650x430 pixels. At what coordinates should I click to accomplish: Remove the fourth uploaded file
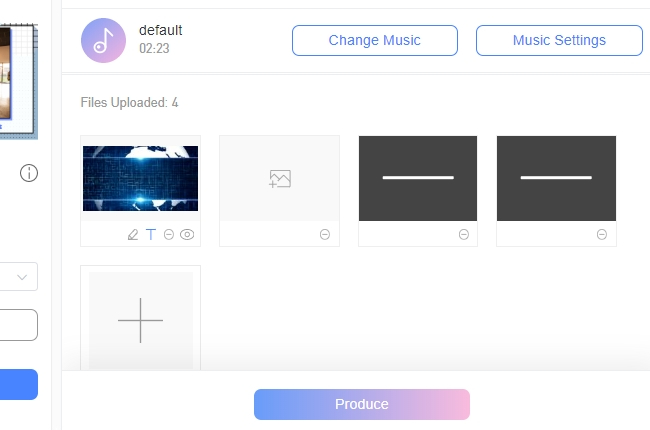602,234
